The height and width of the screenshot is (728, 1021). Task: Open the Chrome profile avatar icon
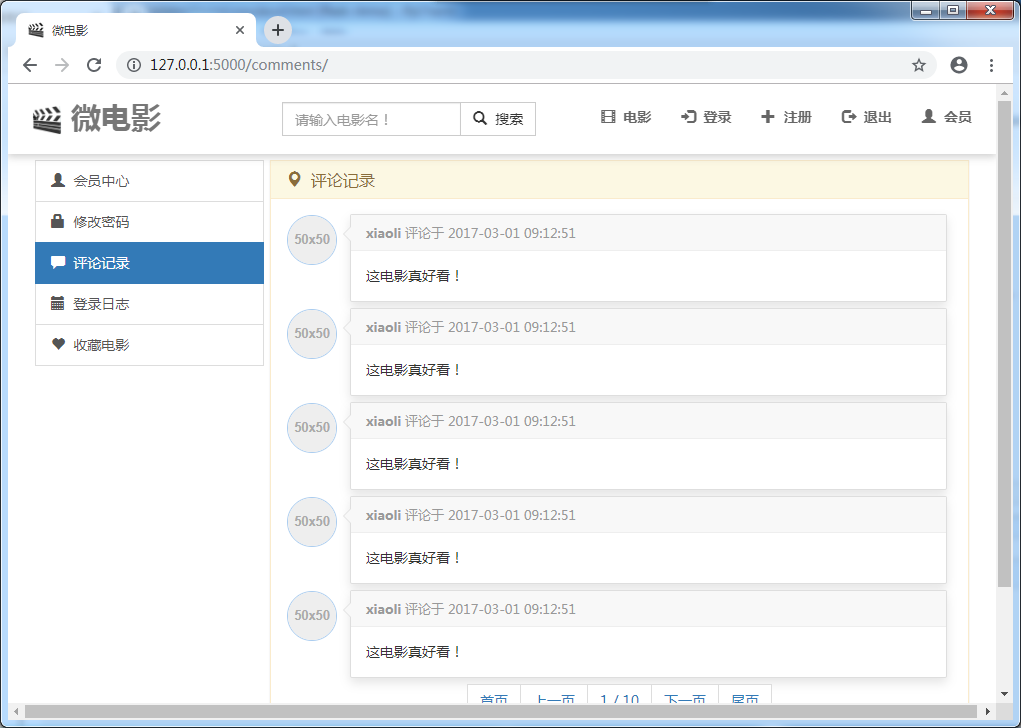pos(958,65)
